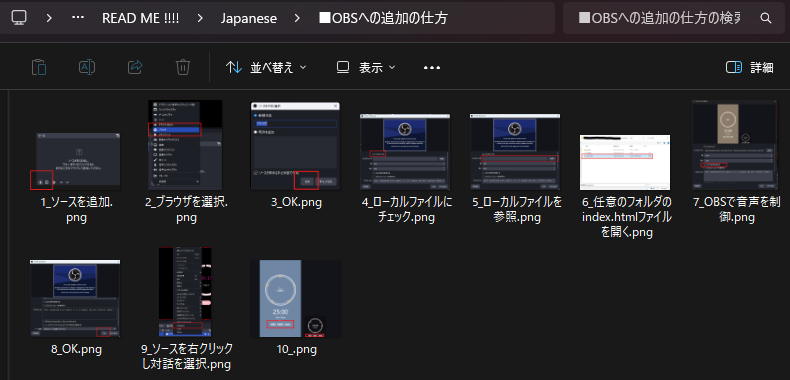The image size is (790, 380).
Task: Expand chevron after the PC monitor icon
Action: click(49, 18)
